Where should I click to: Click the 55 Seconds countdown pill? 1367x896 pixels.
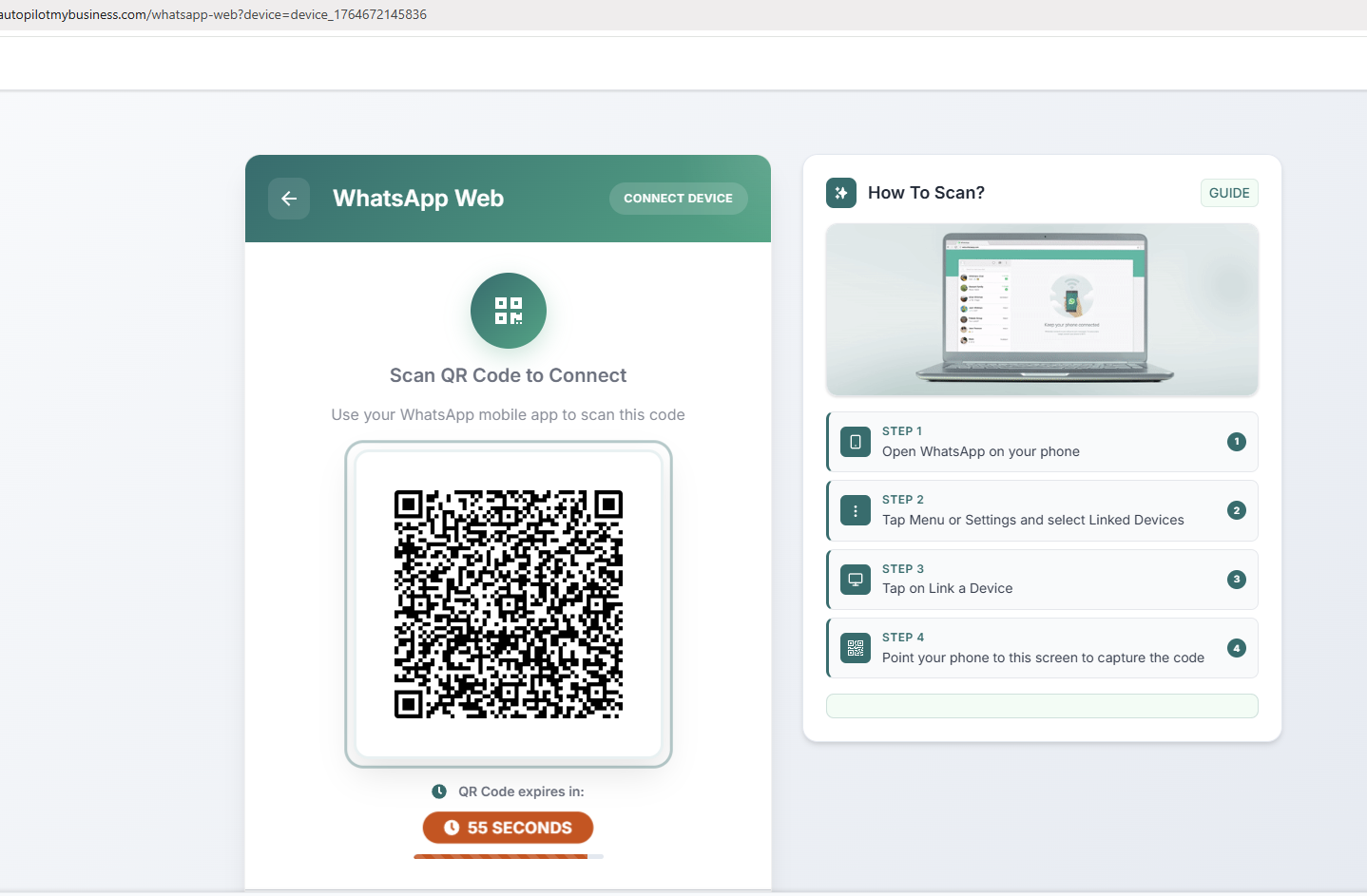click(508, 828)
